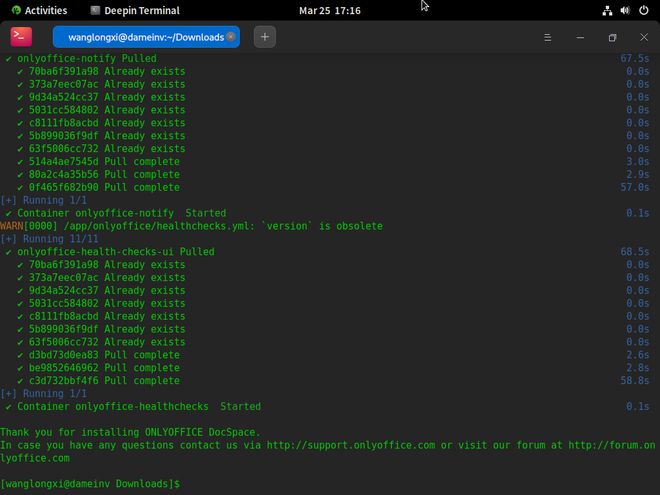Click the WARN version is obsolete line
This screenshot has width=660, height=495.
pyautogui.click(x=192, y=226)
